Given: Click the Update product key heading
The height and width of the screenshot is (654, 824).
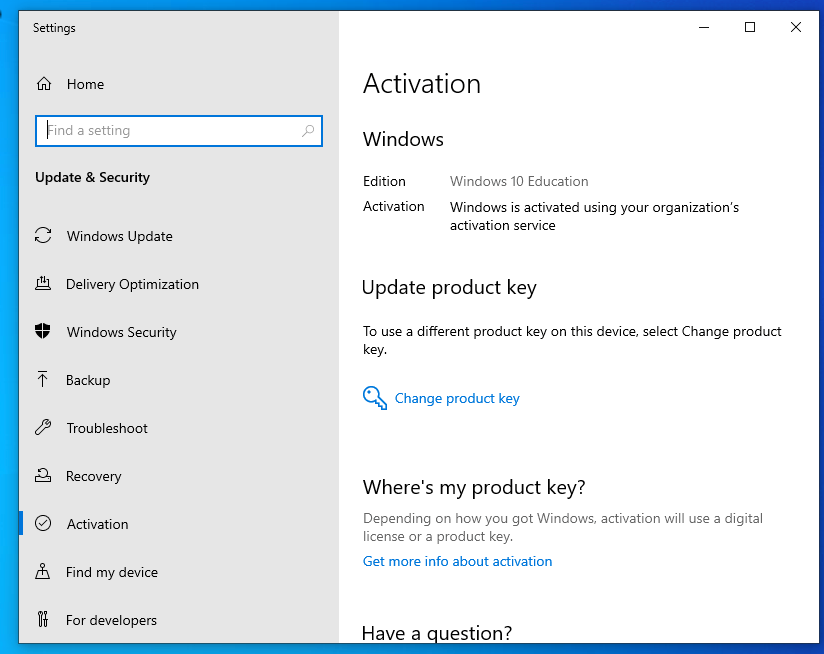Looking at the screenshot, I should click(449, 288).
